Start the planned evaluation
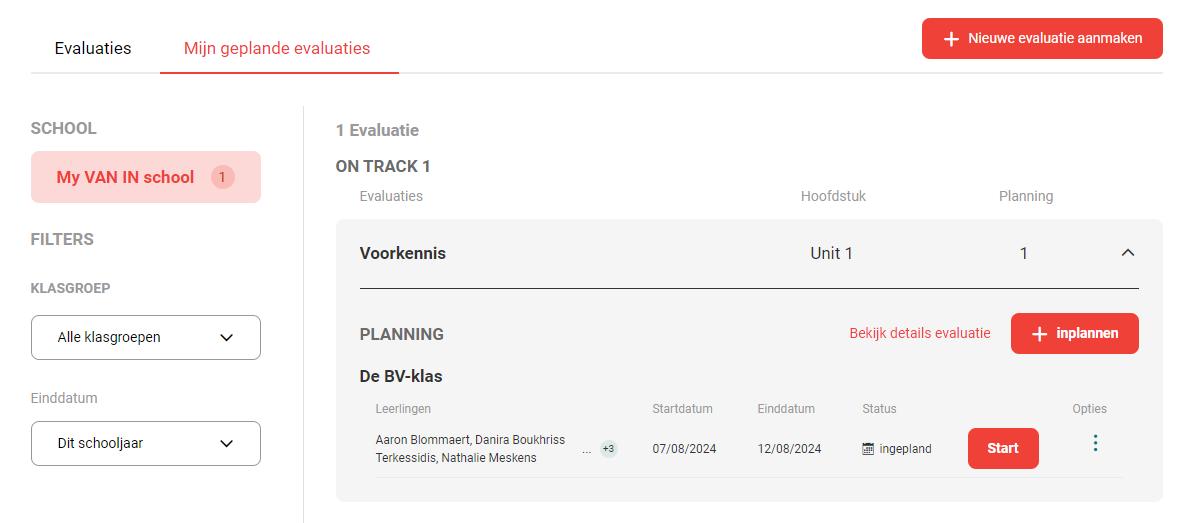 1003,448
